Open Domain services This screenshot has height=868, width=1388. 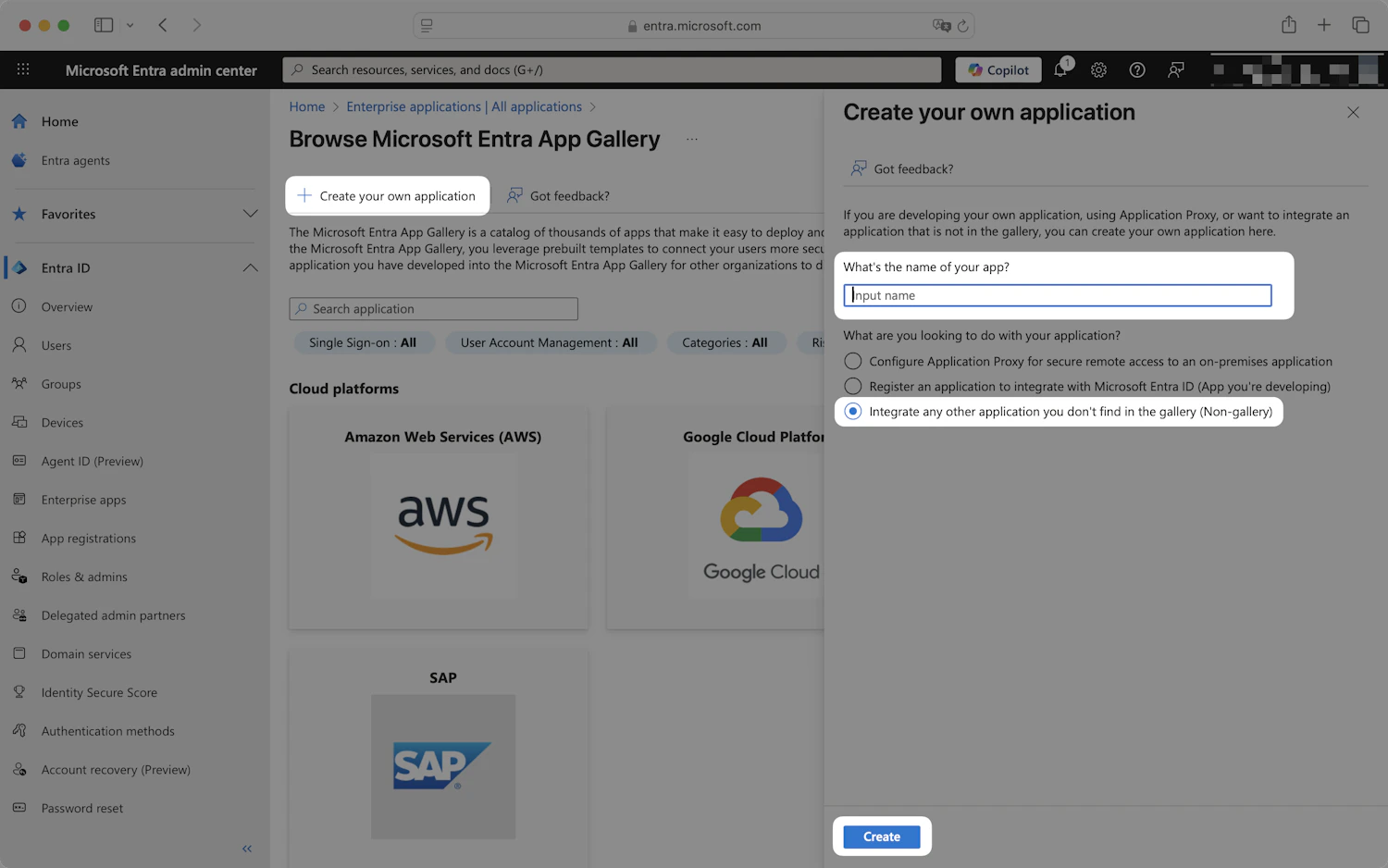[86, 654]
